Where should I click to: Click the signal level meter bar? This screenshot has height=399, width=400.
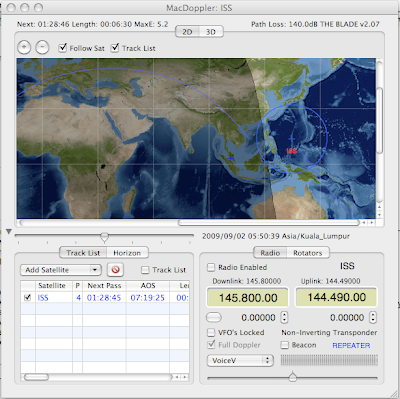click(329, 360)
